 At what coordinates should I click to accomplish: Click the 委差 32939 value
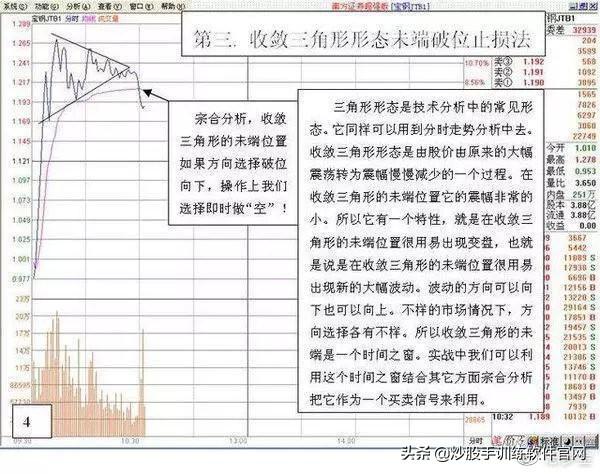click(x=584, y=29)
